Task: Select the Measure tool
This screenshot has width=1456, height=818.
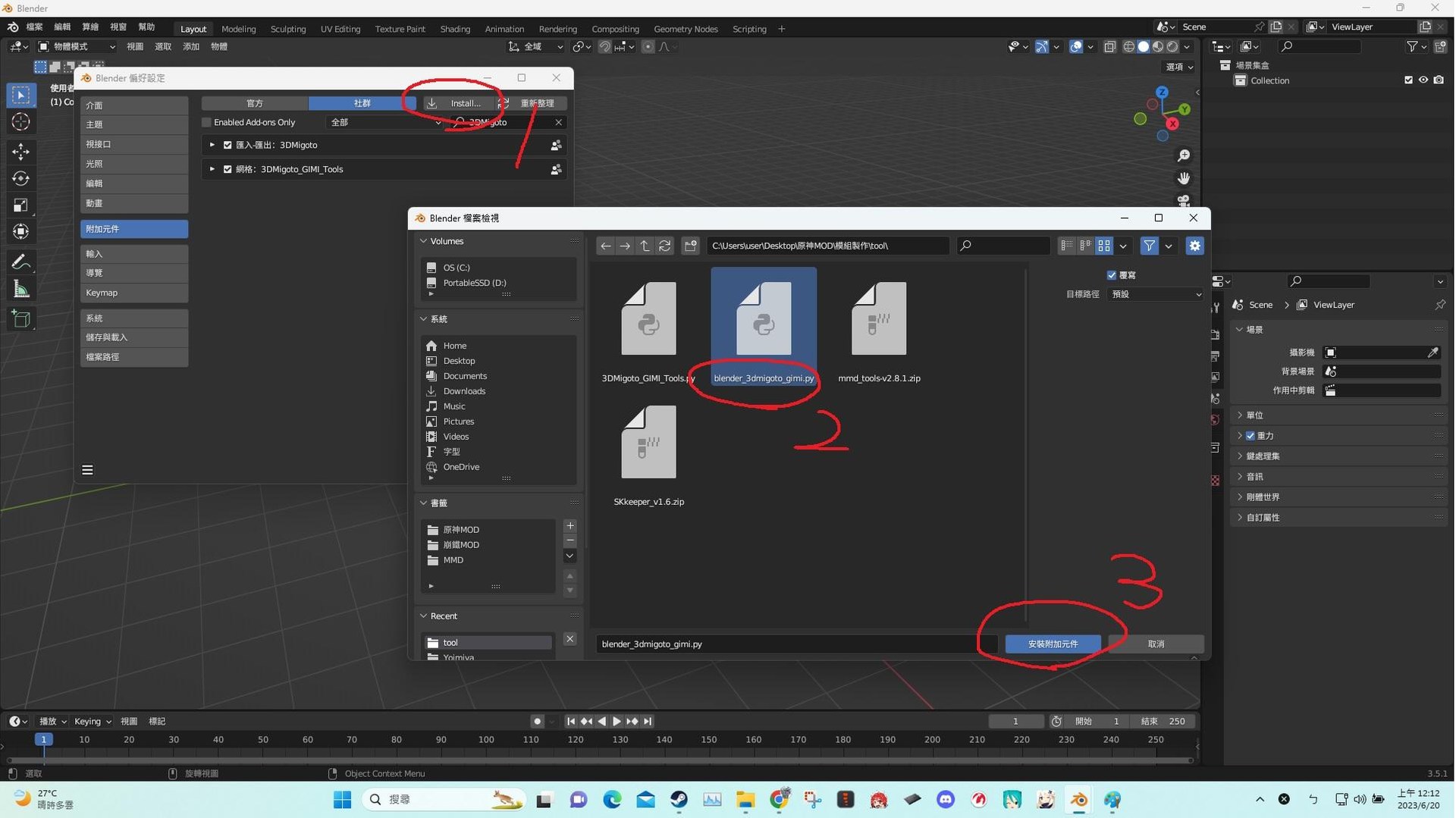Action: (x=20, y=288)
